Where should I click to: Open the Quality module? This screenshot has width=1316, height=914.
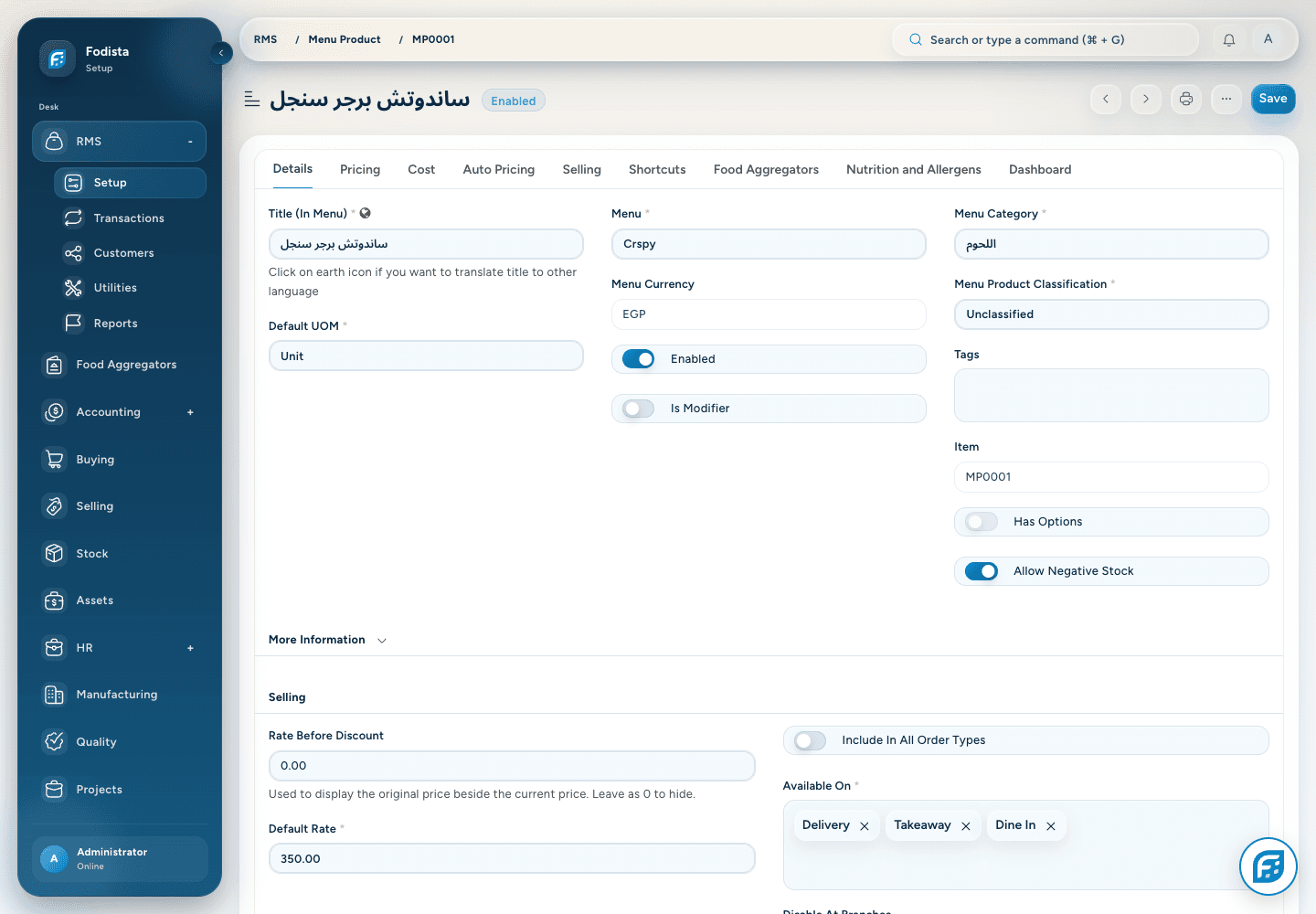(x=120, y=742)
